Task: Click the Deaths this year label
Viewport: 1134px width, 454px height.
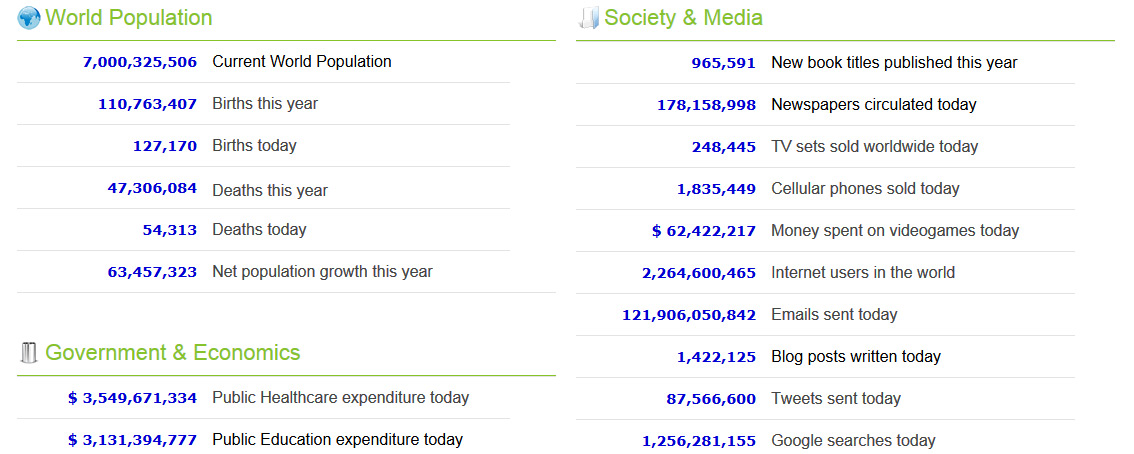Action: (x=270, y=190)
